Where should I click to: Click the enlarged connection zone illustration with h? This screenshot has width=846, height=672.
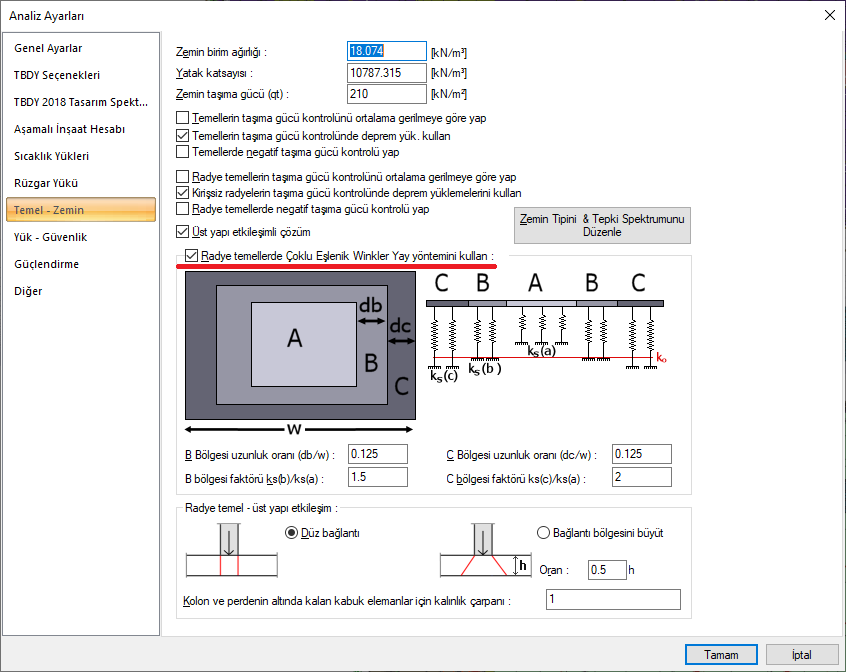486,550
